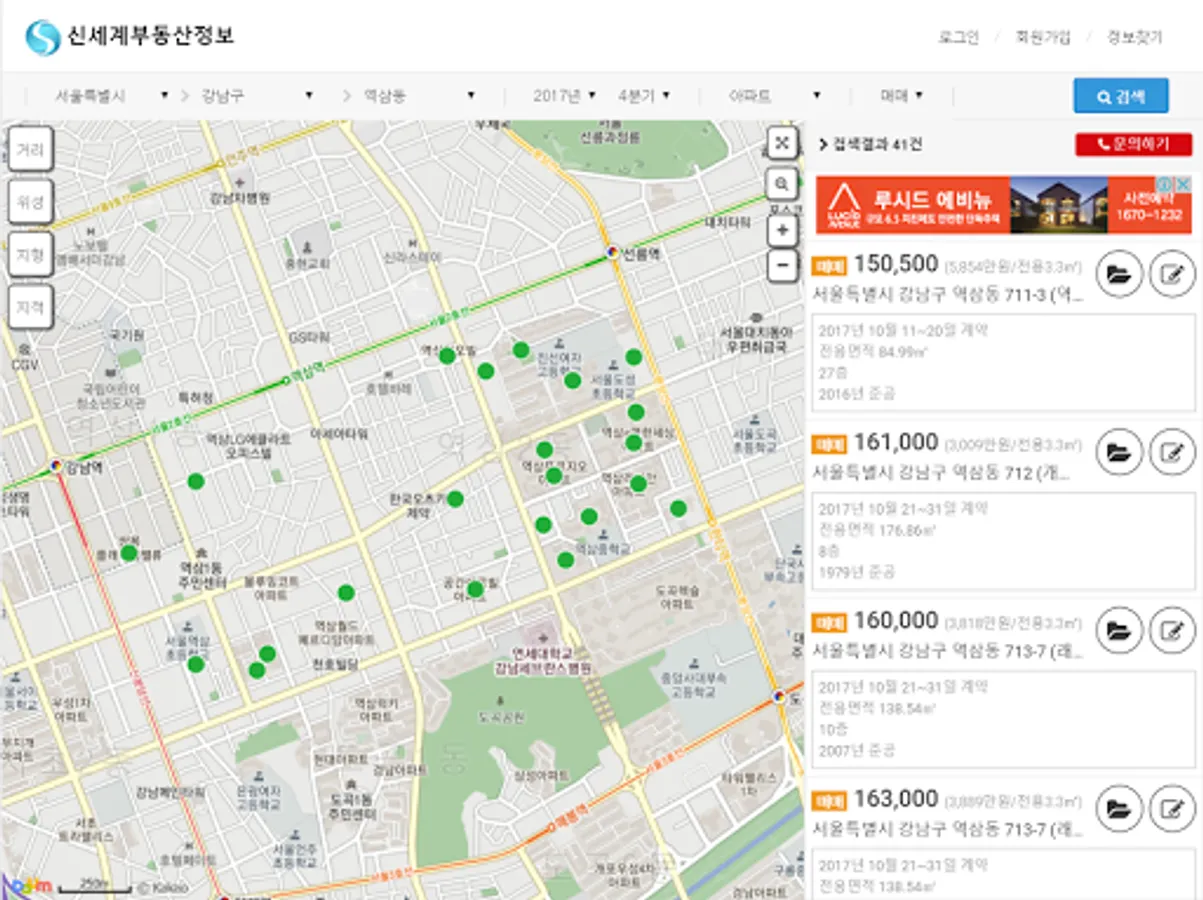
Task: Click the 160,000 price text
Action: tap(896, 620)
